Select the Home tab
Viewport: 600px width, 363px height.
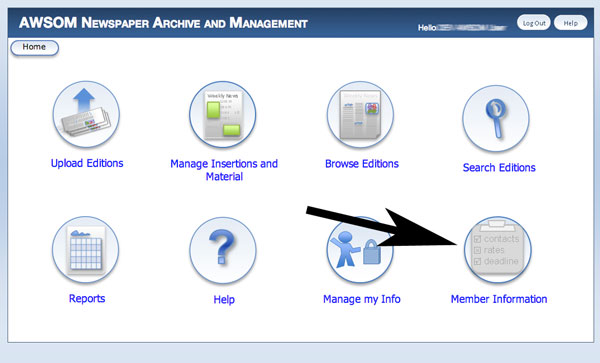pyautogui.click(x=34, y=48)
